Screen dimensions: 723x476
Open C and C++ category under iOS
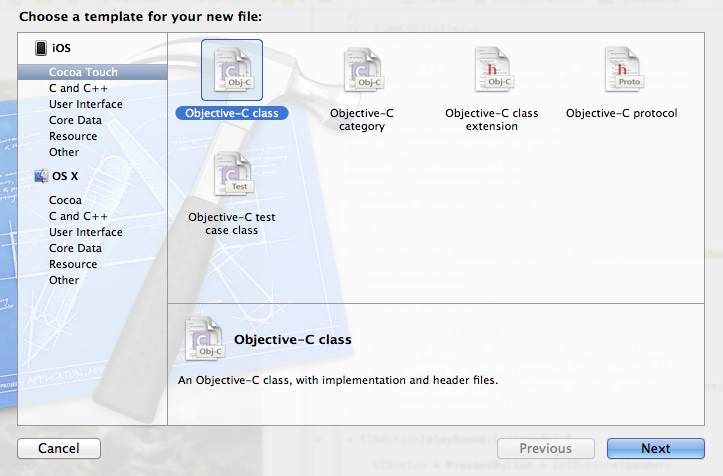pyautogui.click(x=78, y=88)
